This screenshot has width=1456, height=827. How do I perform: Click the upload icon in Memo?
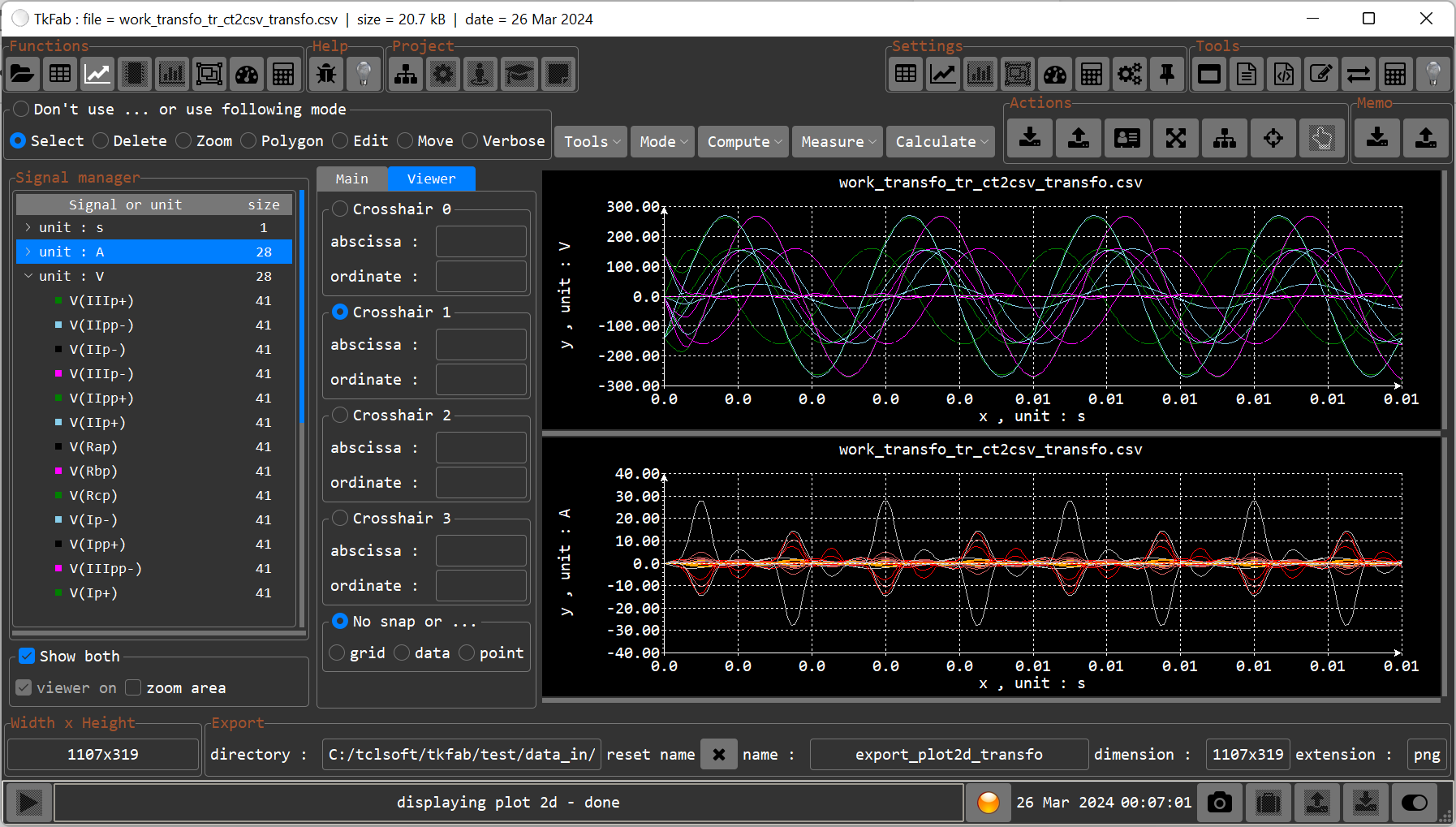(x=1426, y=138)
